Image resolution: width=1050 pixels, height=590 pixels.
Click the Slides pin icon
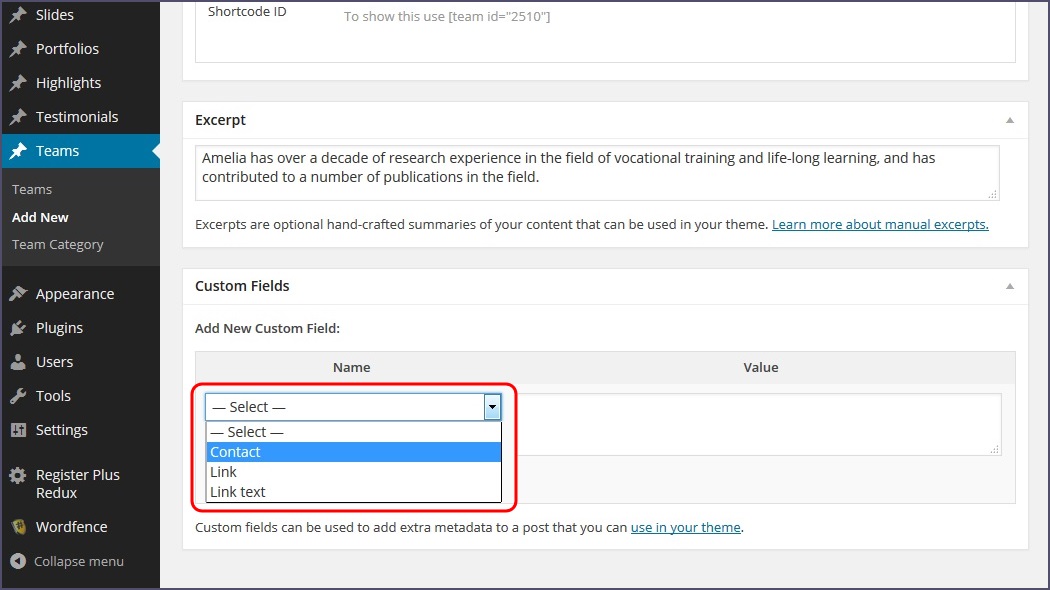click(x=18, y=15)
